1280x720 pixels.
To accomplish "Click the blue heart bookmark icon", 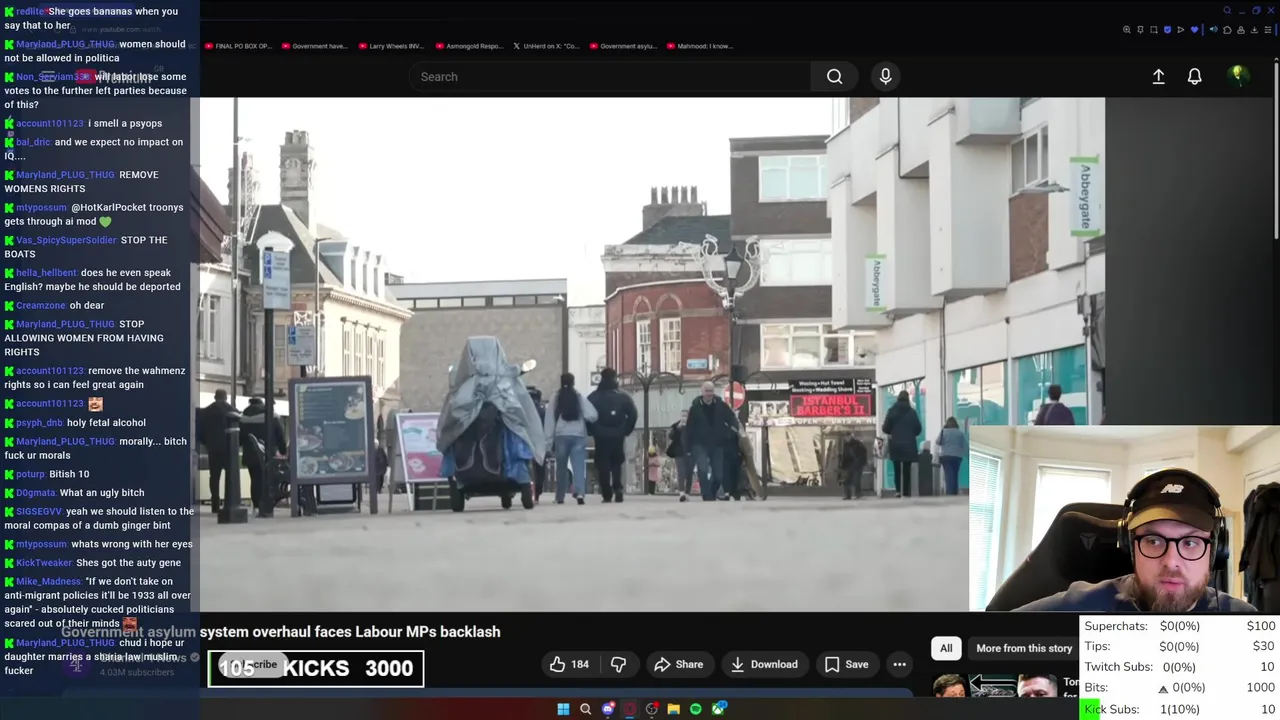I will click(1194, 30).
